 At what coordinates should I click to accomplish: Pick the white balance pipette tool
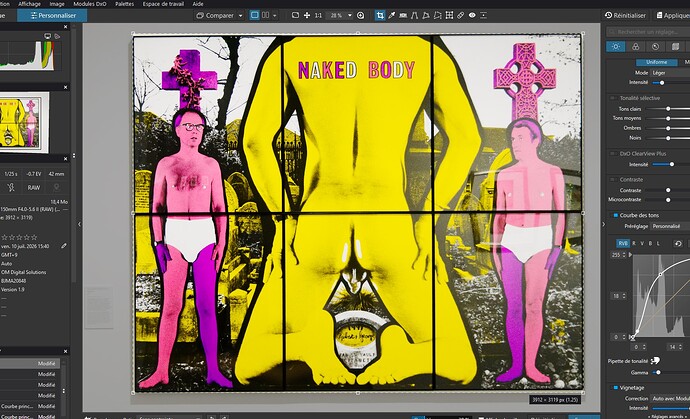[x=392, y=15]
